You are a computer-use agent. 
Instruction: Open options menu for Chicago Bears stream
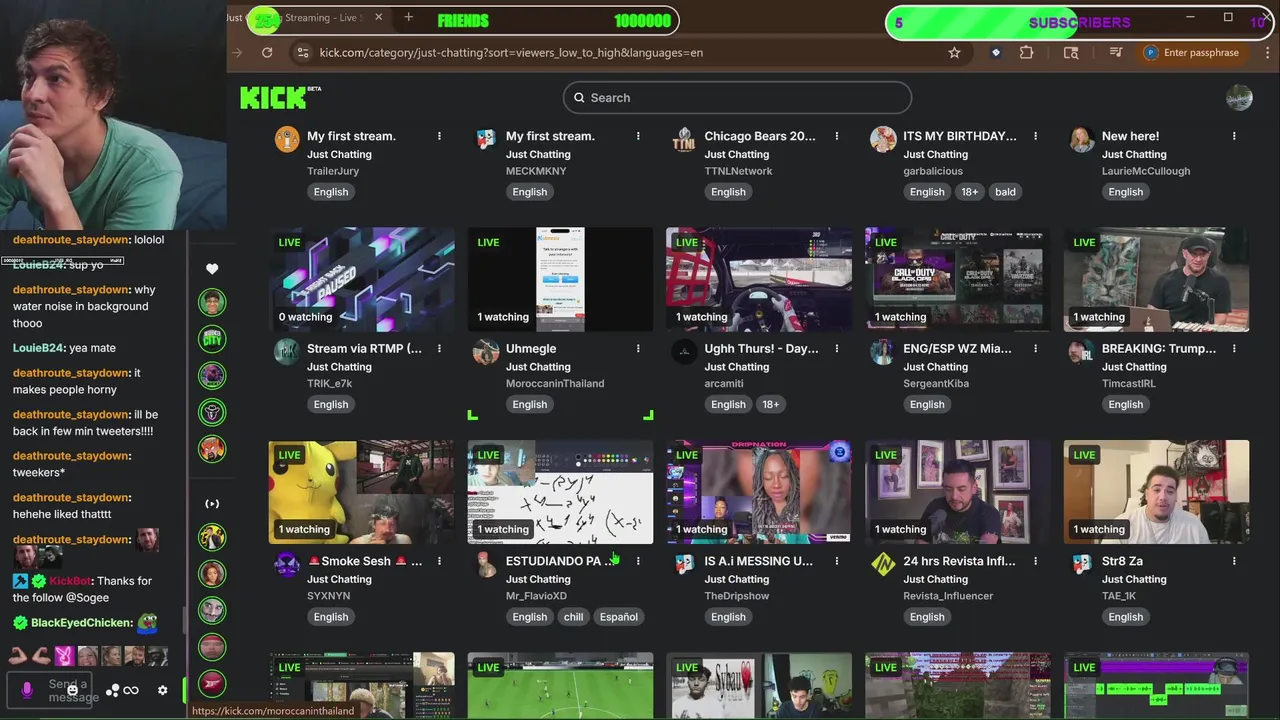(837, 136)
